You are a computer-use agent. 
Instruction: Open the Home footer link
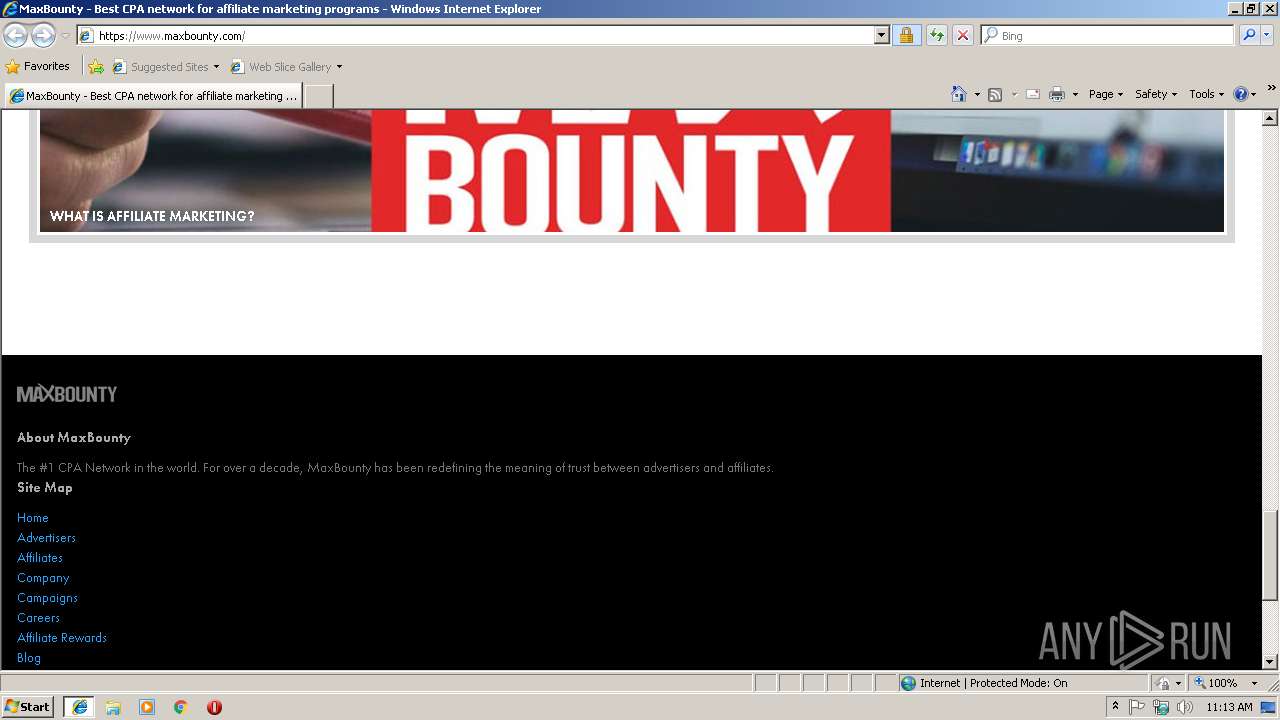33,518
